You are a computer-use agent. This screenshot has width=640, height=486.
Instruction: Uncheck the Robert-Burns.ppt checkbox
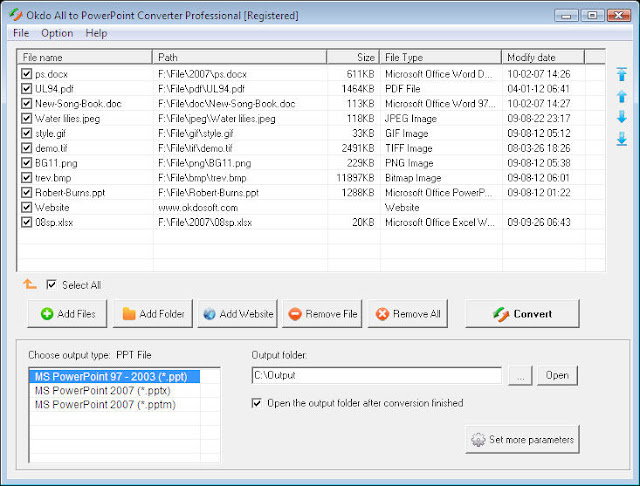27,193
